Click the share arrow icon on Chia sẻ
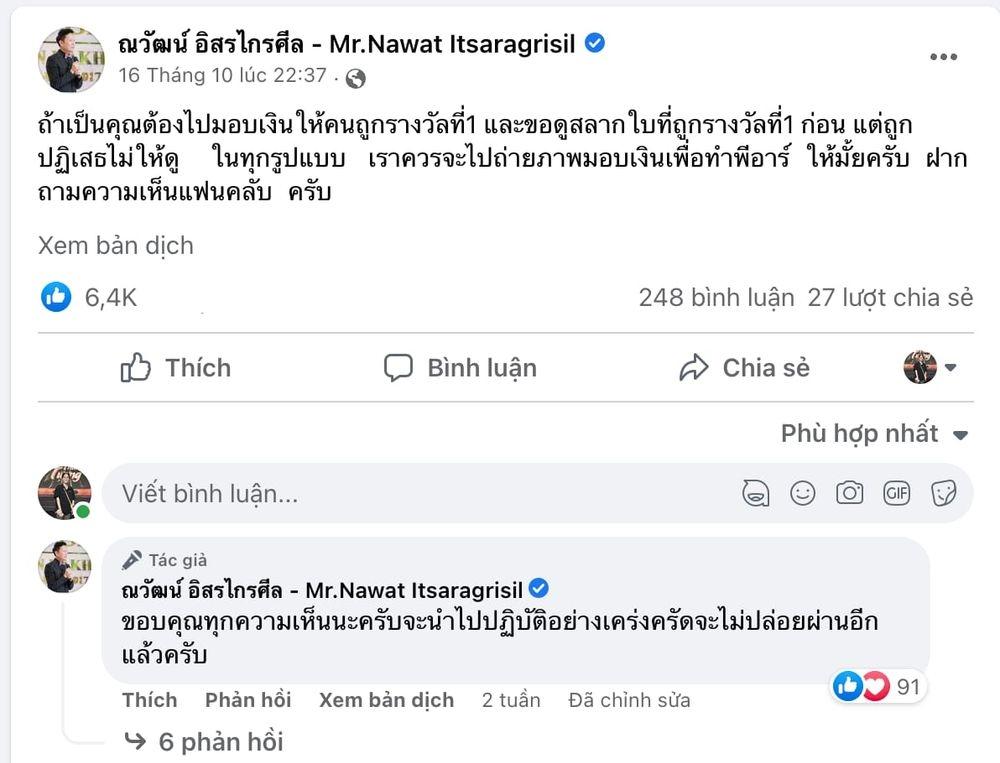Image resolution: width=1000 pixels, height=763 pixels. [692, 368]
